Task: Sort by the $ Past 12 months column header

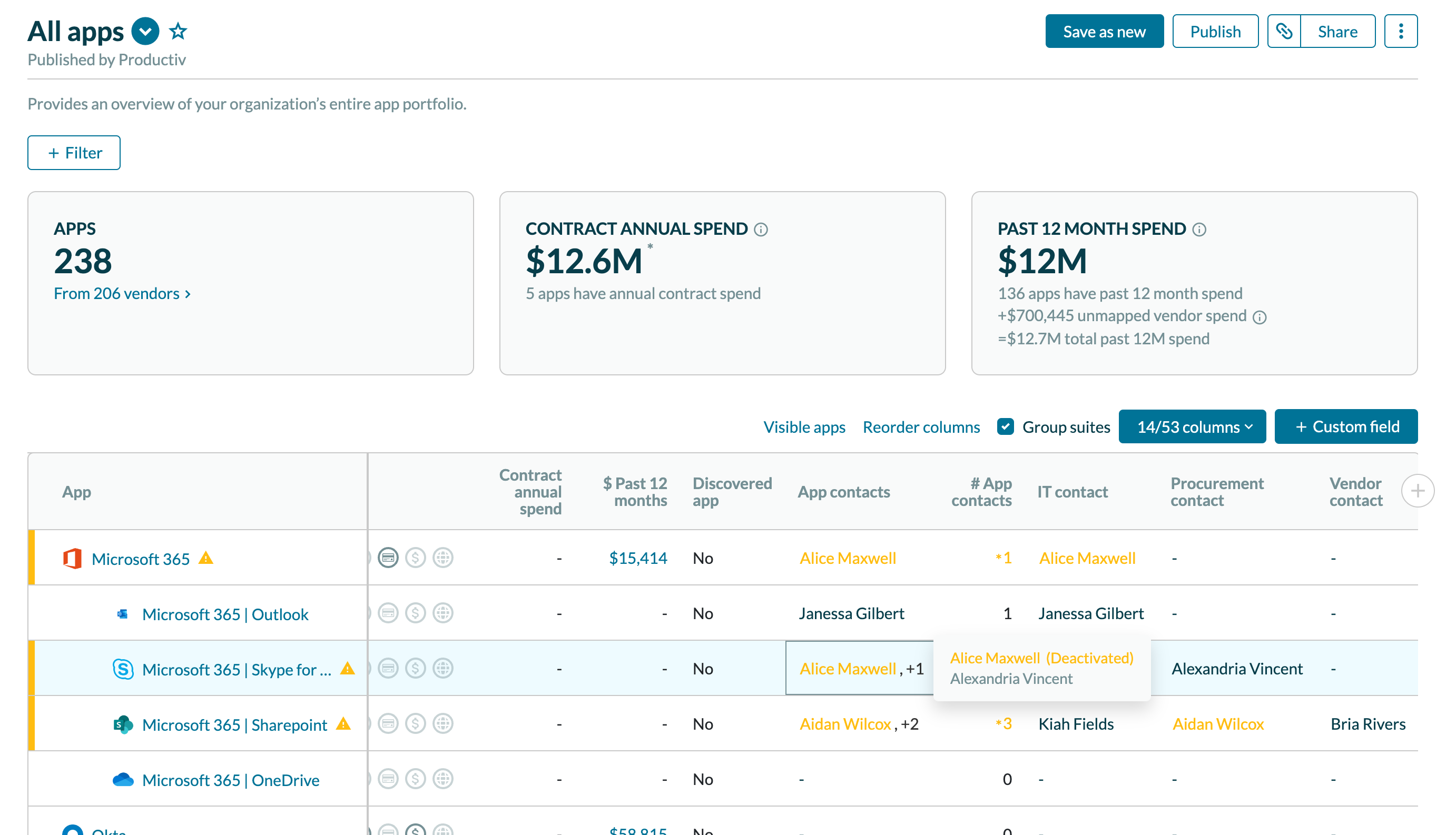Action: click(635, 492)
